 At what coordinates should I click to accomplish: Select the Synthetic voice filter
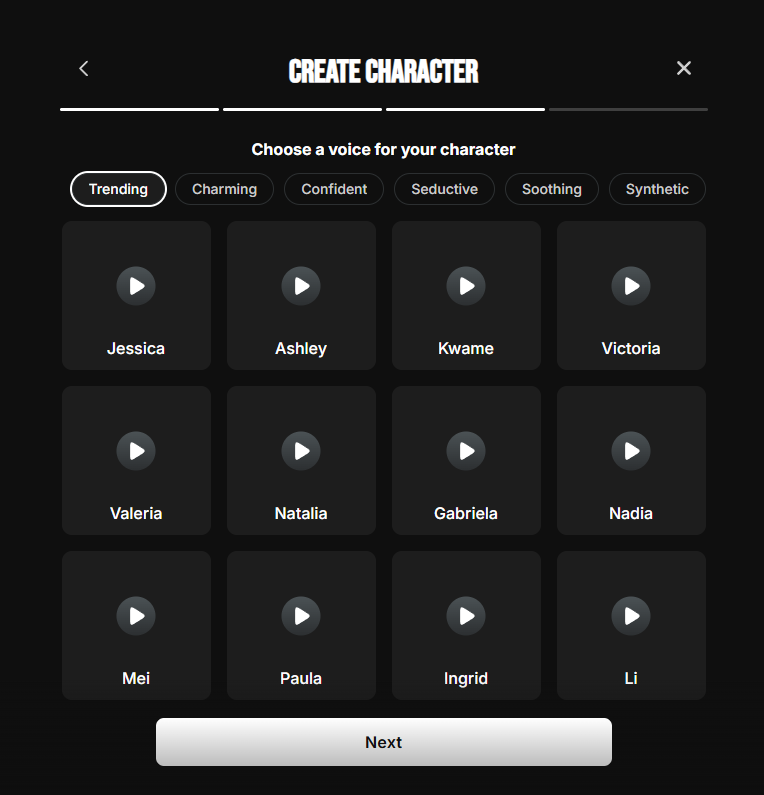(x=657, y=189)
